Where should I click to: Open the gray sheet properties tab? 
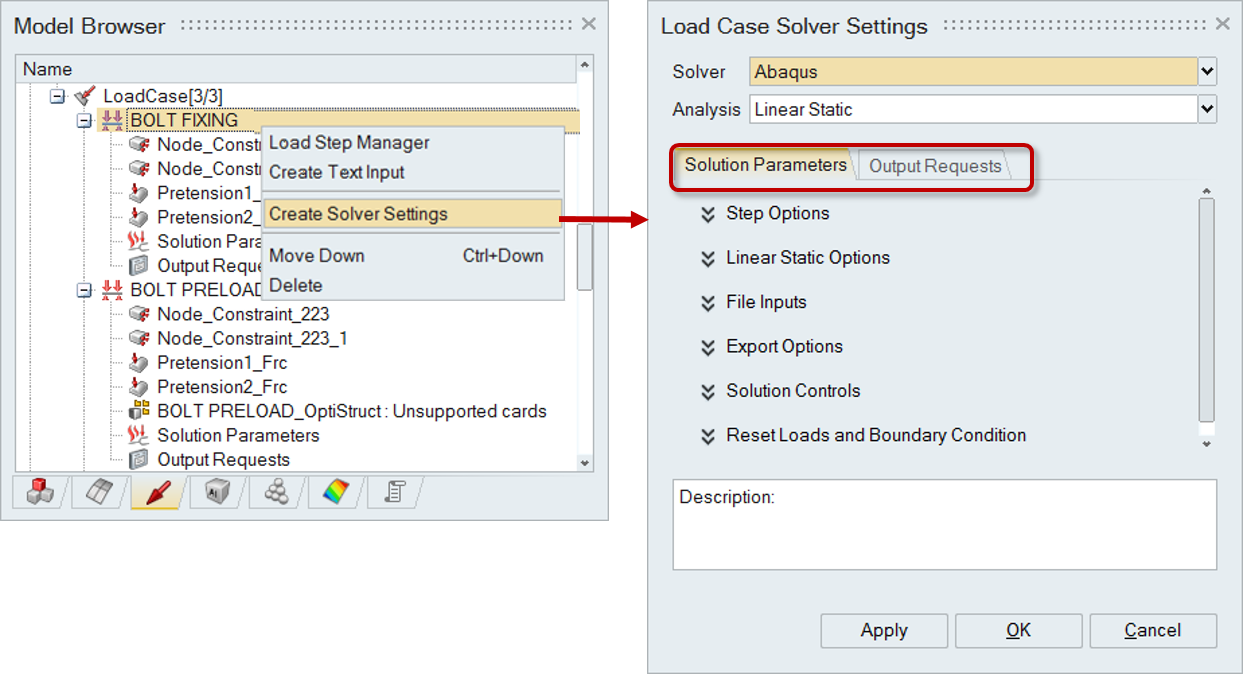tap(99, 492)
